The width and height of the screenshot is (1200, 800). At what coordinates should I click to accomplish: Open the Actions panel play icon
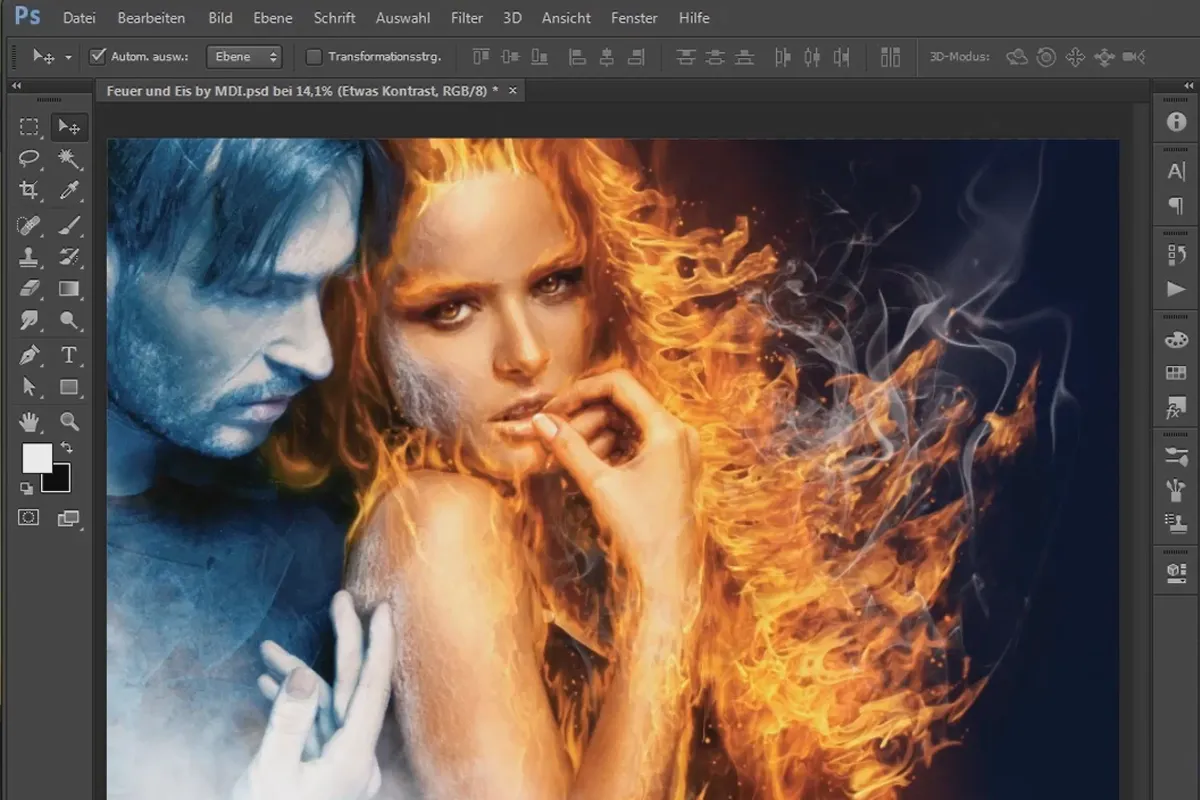click(1176, 289)
